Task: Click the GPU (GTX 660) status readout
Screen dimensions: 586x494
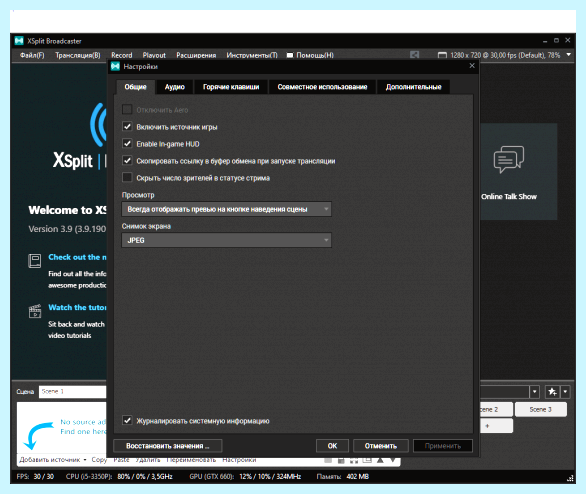Action: click(x=245, y=477)
